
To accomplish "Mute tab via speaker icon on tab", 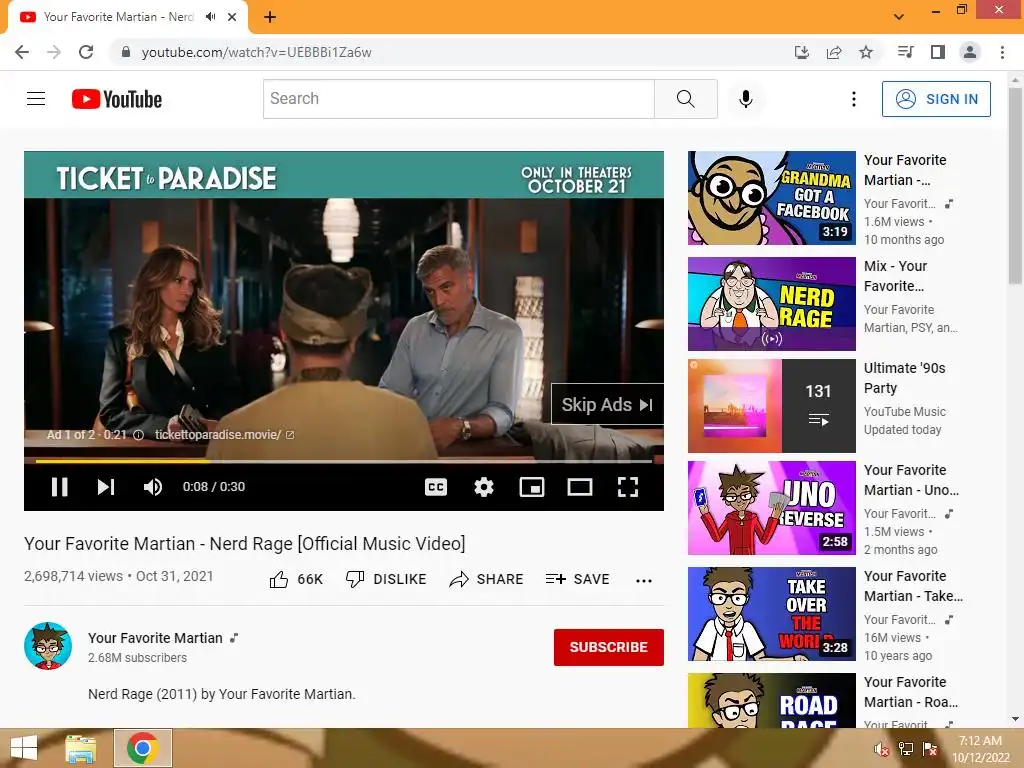I will 210,17.
